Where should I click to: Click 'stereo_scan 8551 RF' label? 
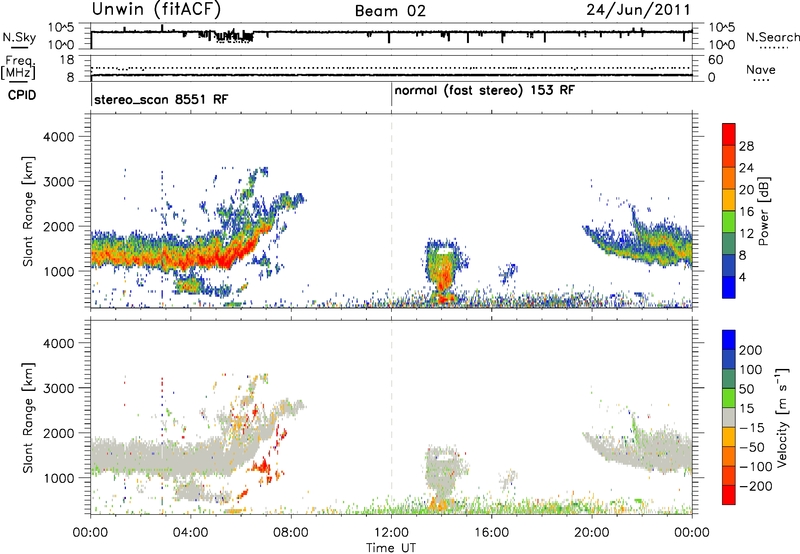161,99
